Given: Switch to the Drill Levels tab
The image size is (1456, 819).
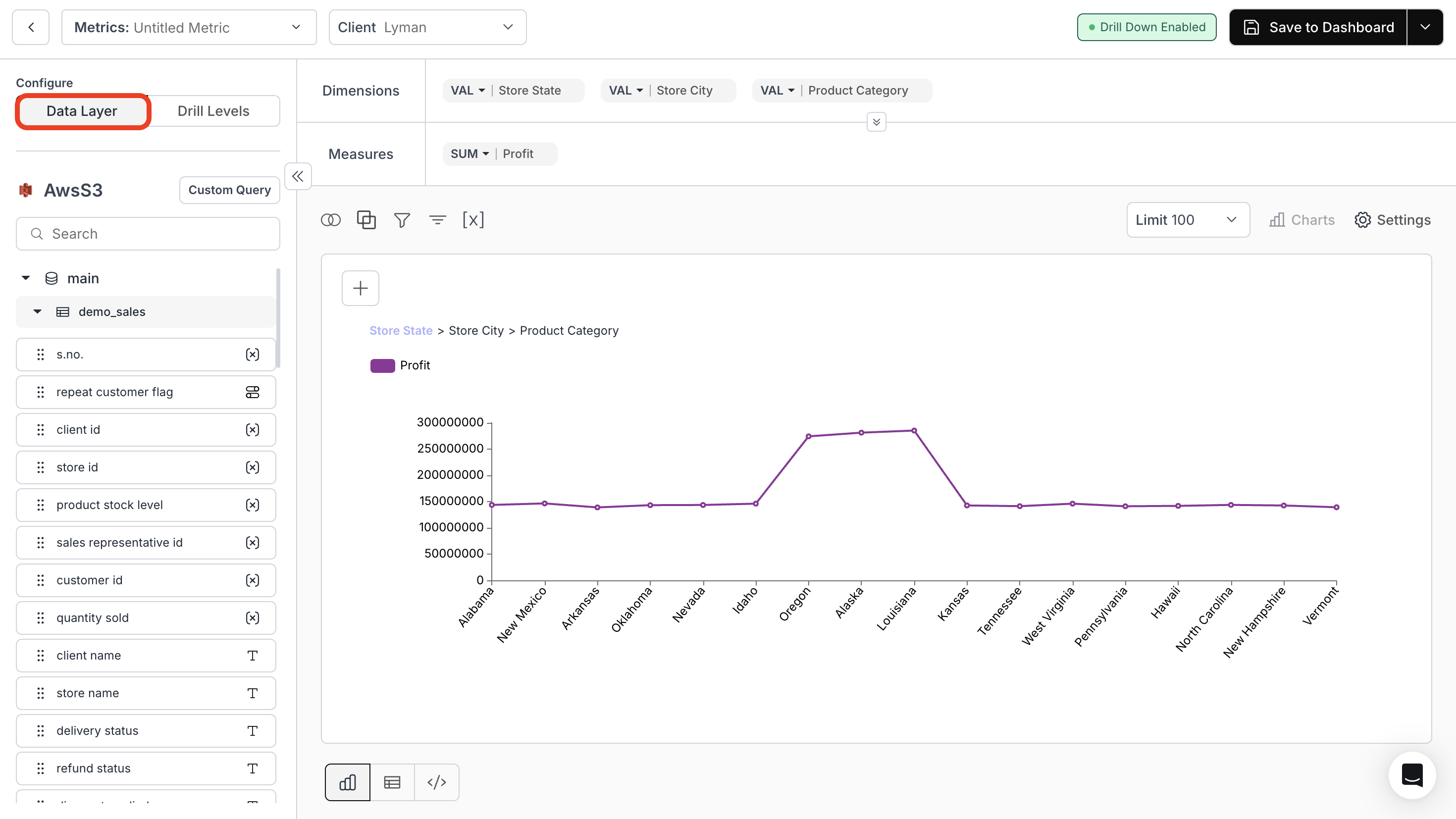Looking at the screenshot, I should click(x=213, y=110).
